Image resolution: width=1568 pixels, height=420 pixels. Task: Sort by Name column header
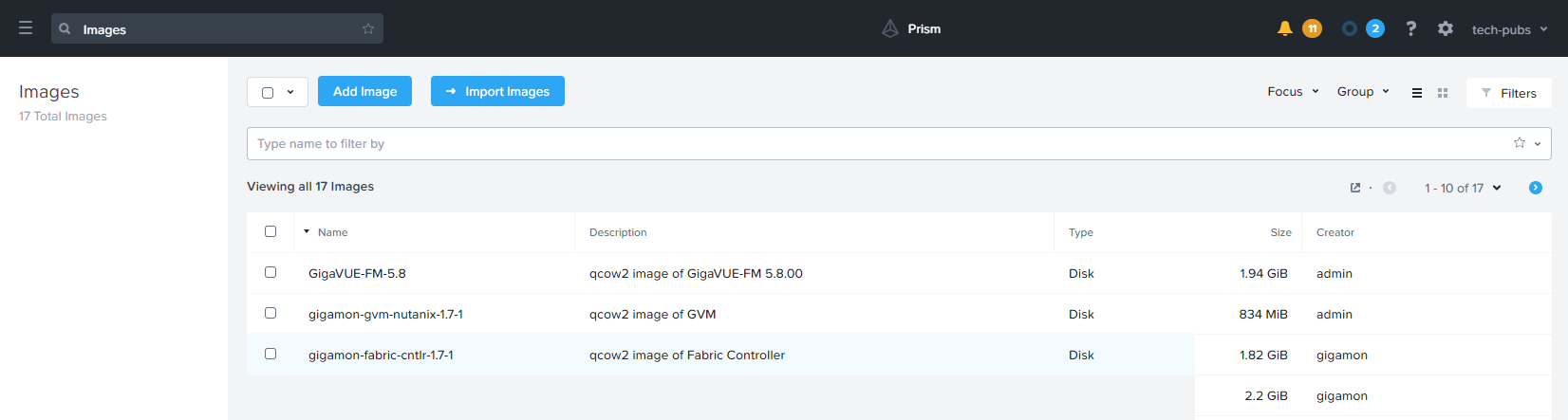[332, 232]
